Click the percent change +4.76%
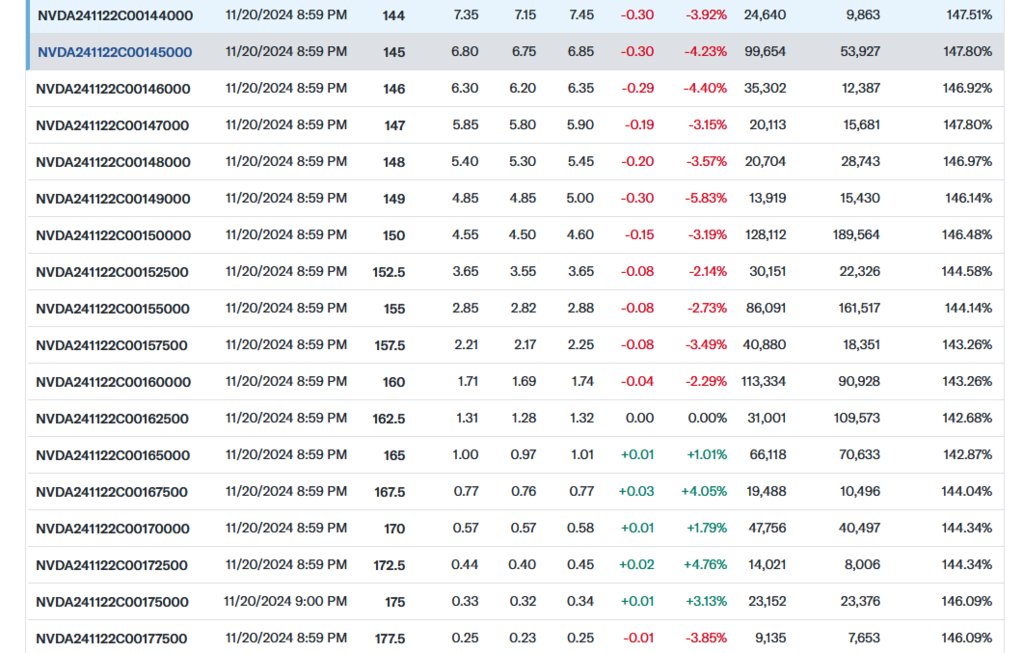The width and height of the screenshot is (1023, 653). coord(705,565)
